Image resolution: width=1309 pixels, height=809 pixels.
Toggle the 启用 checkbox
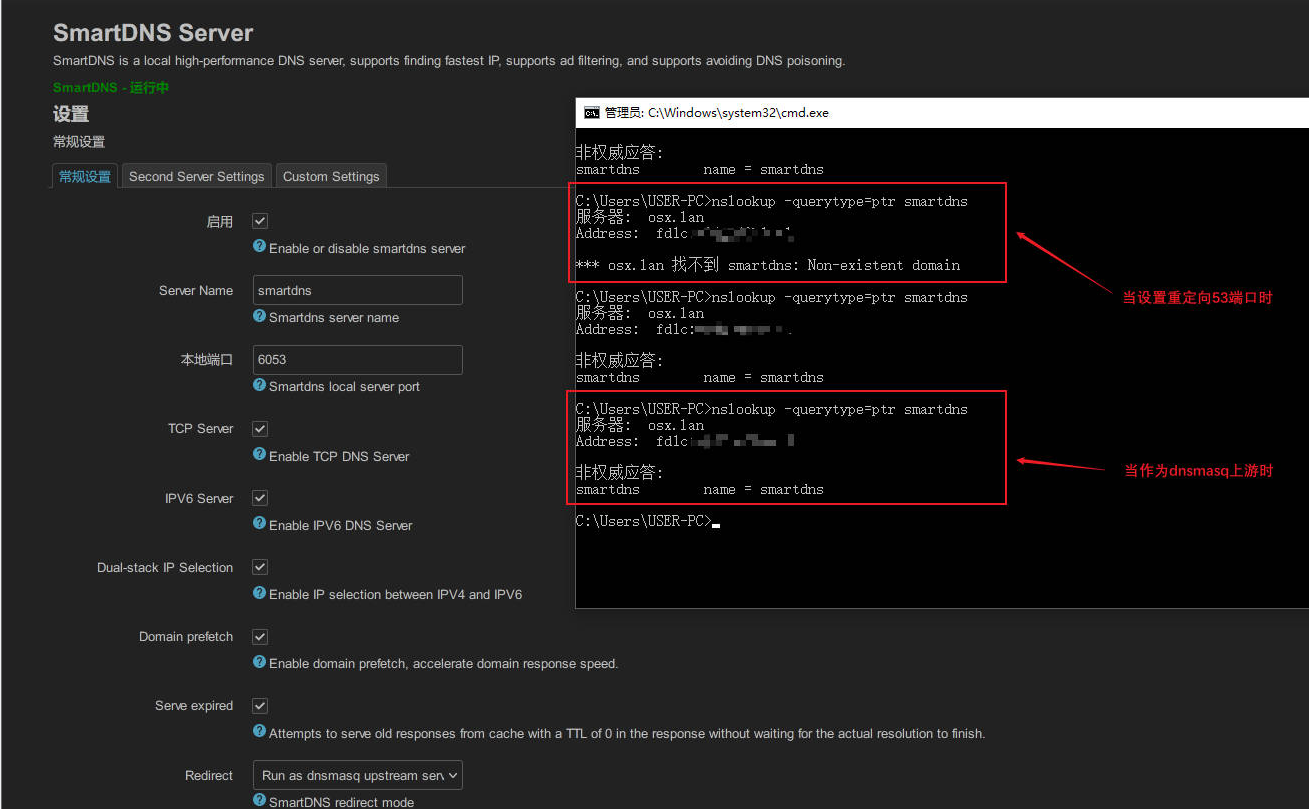[260, 221]
